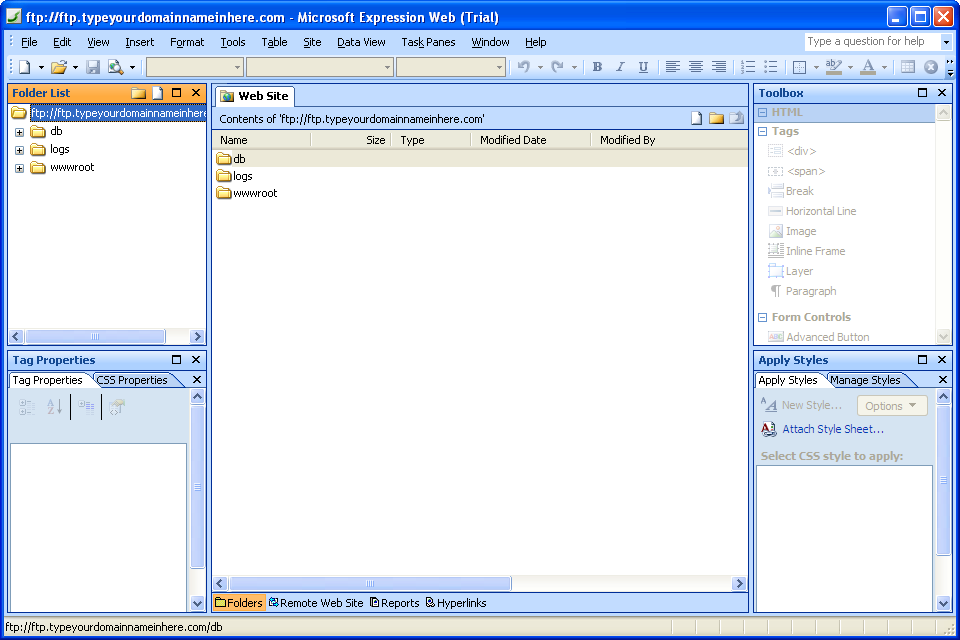The width and height of the screenshot is (960, 640).
Task: Click the New Document toolbar icon
Action: pyautogui.click(x=24, y=67)
